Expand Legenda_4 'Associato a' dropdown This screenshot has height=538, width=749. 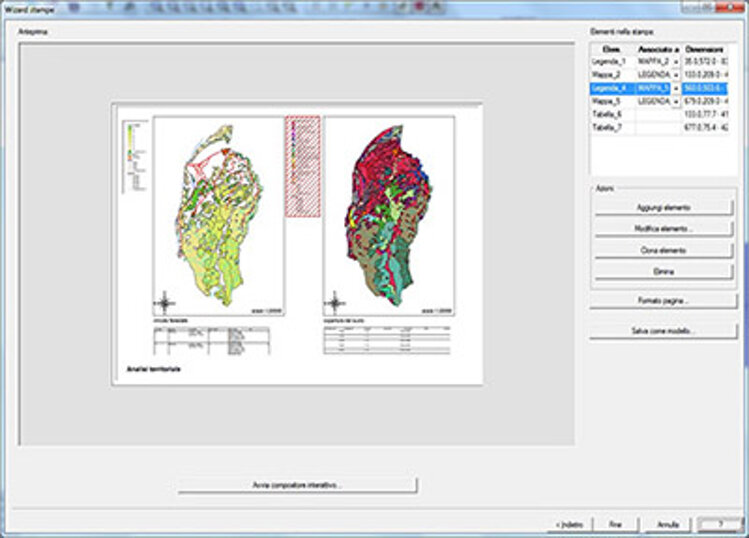(x=676, y=88)
